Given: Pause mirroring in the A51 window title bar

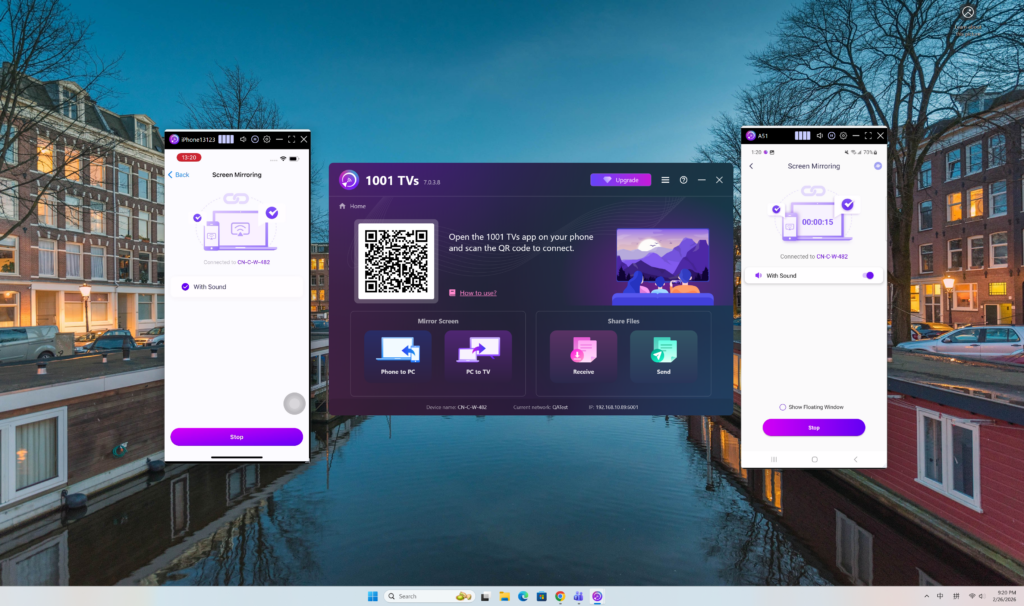Looking at the screenshot, I should click(x=832, y=135).
